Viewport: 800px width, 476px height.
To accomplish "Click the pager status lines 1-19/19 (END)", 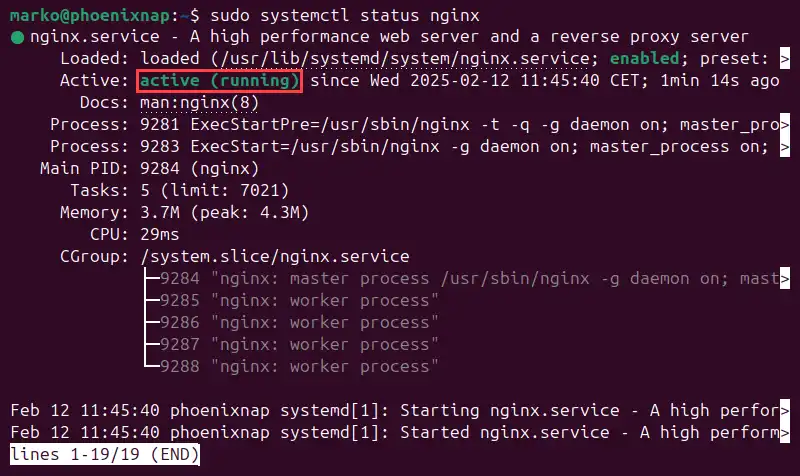I will (105, 454).
